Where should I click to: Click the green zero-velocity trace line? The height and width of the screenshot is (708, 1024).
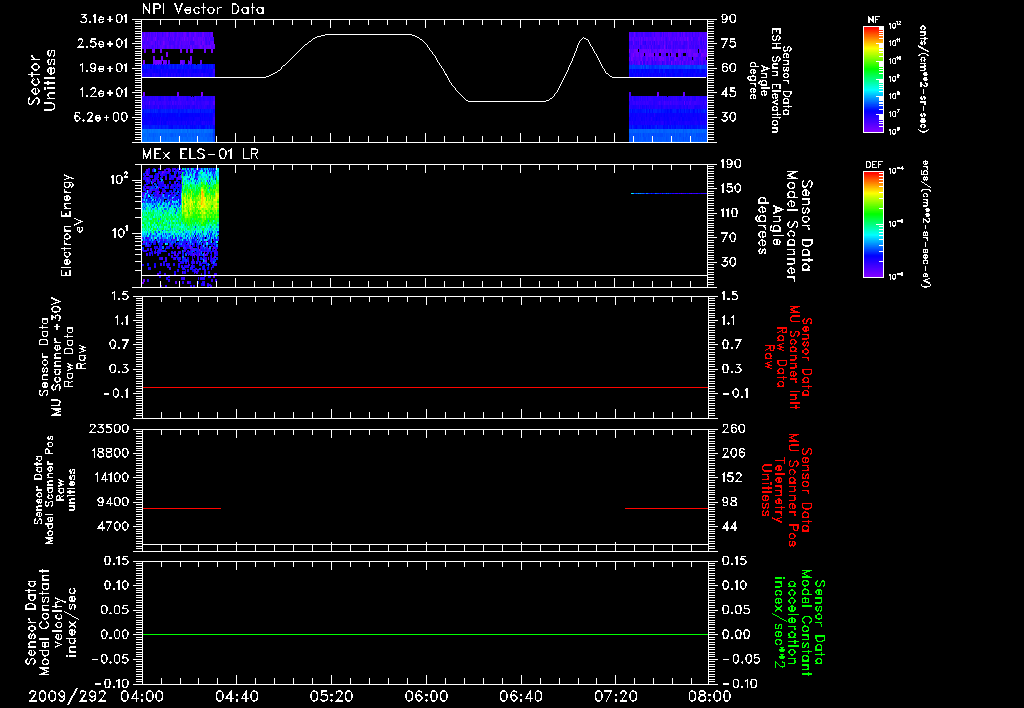click(424, 634)
